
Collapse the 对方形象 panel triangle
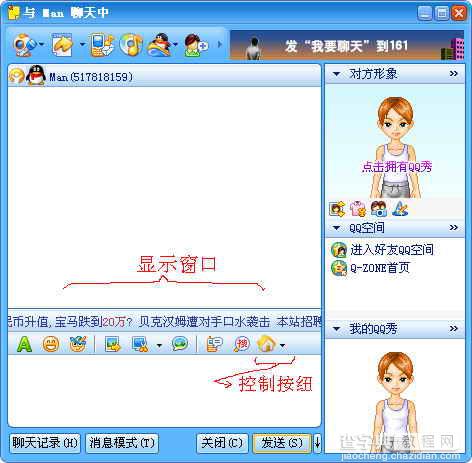click(x=336, y=74)
